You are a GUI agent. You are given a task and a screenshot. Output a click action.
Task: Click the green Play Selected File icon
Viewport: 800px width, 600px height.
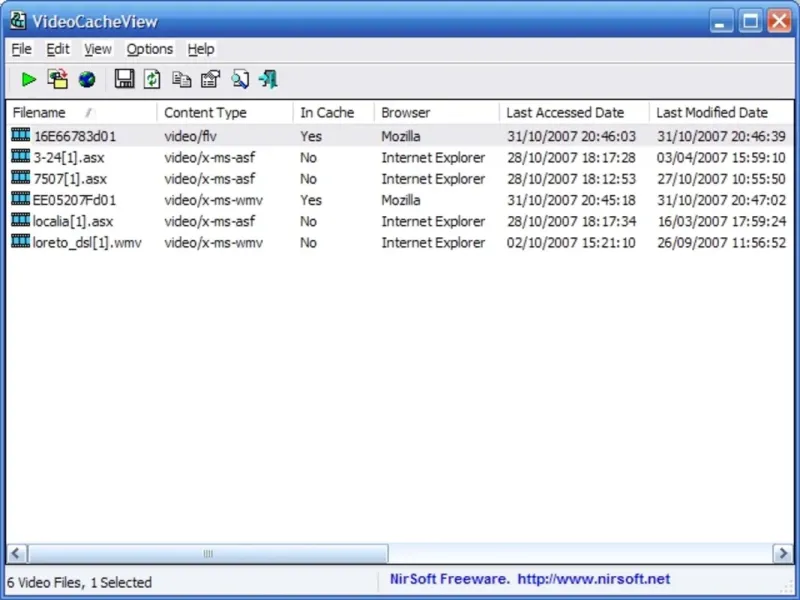coord(29,80)
